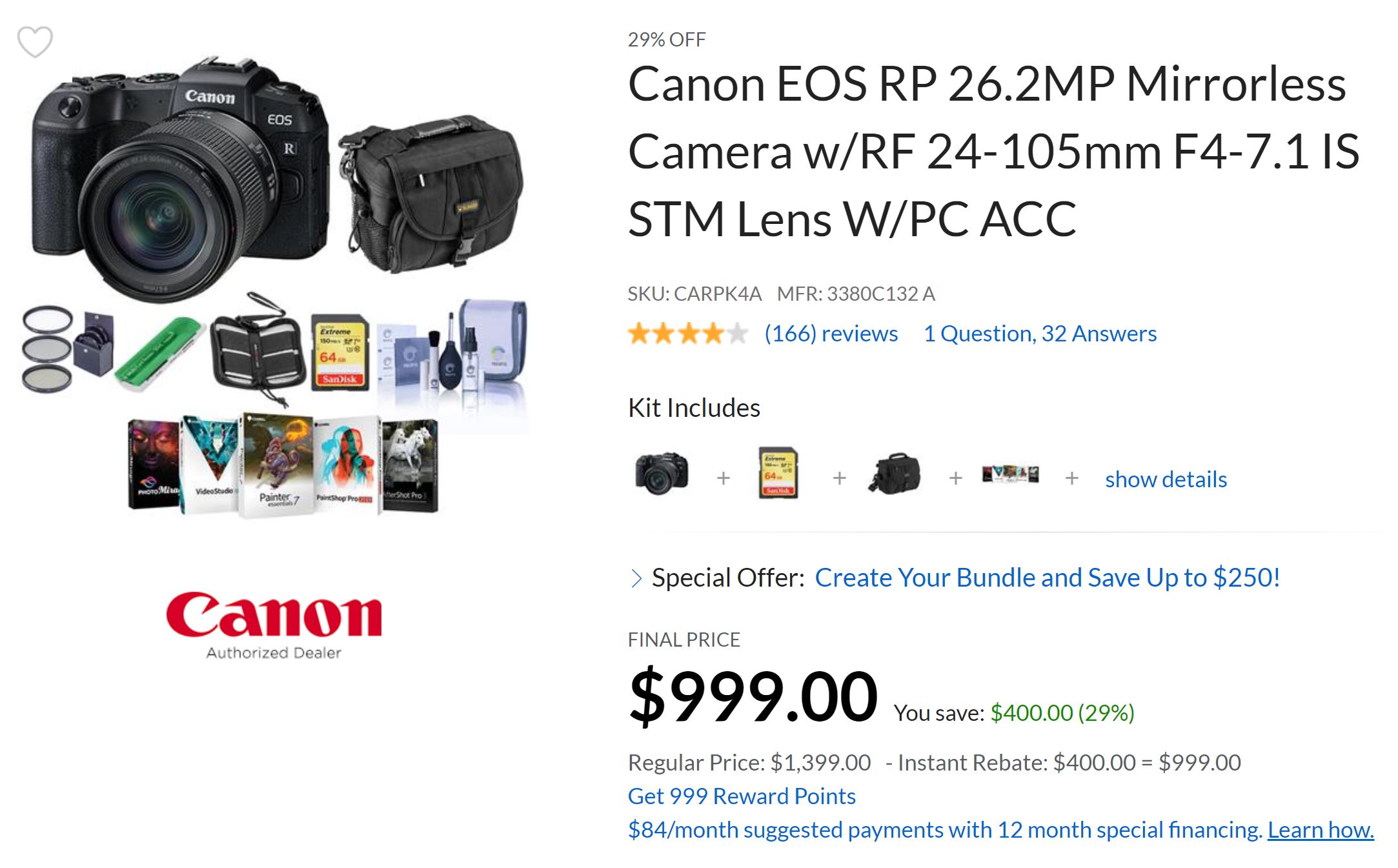Click the camera bag kit icon

pos(894,474)
